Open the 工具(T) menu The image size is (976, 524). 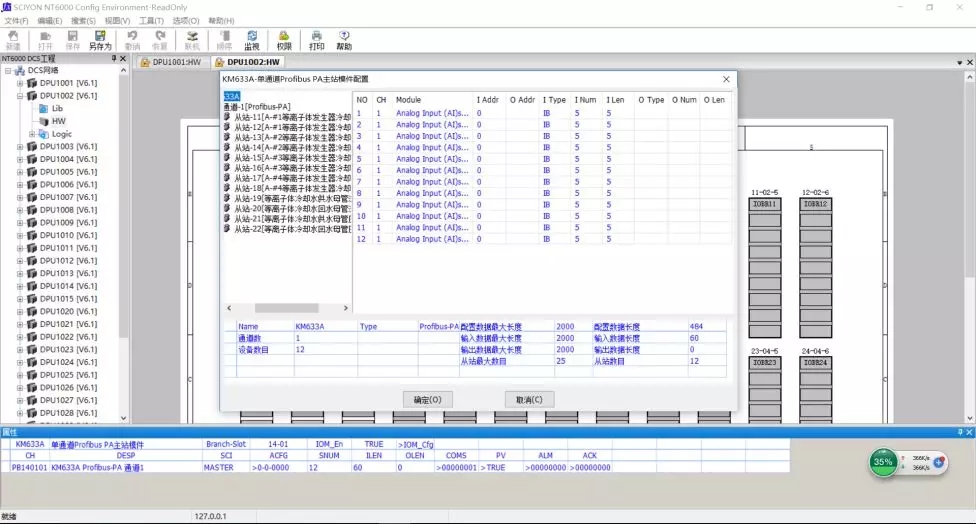point(151,20)
